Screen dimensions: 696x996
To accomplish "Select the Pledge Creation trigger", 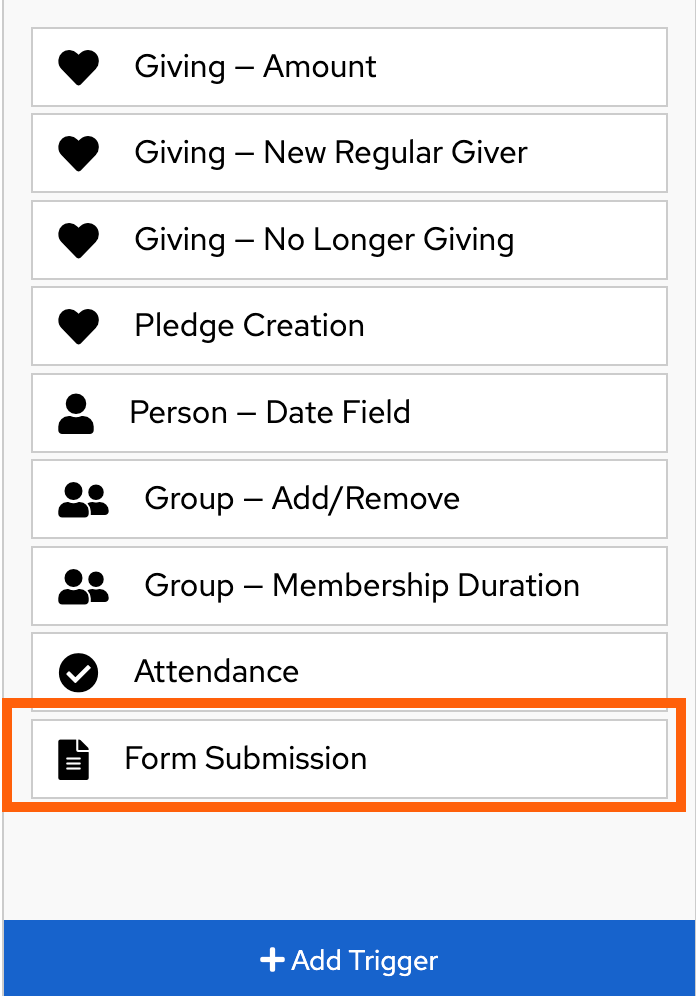I will [x=348, y=325].
